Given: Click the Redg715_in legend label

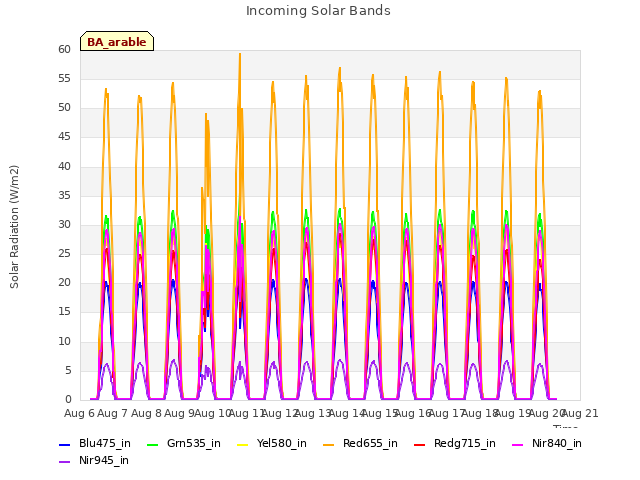Looking at the screenshot, I should click(465, 444).
